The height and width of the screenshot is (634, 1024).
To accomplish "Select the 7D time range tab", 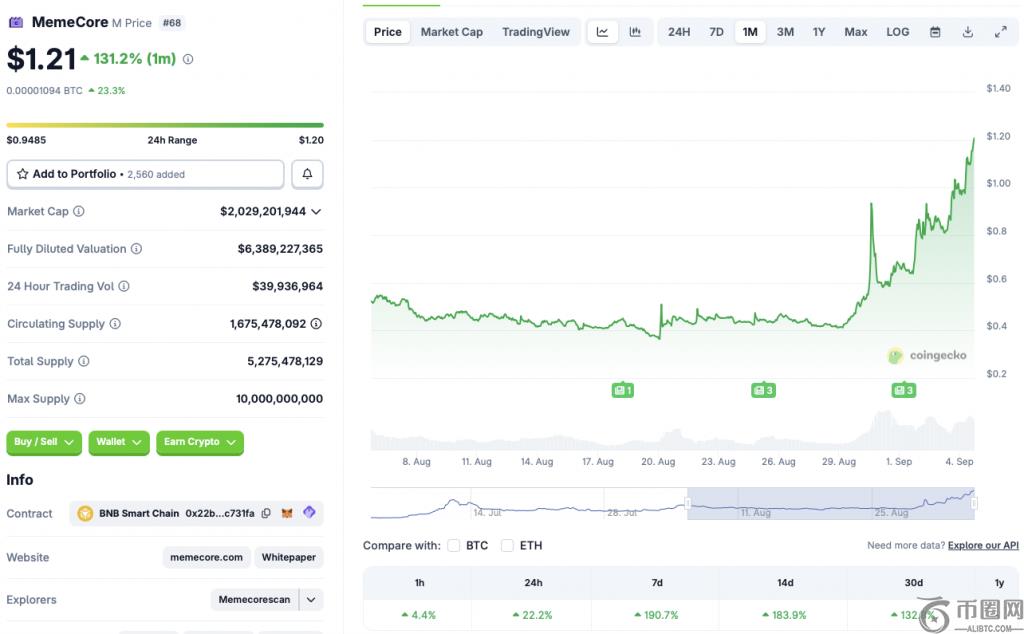I will (716, 32).
